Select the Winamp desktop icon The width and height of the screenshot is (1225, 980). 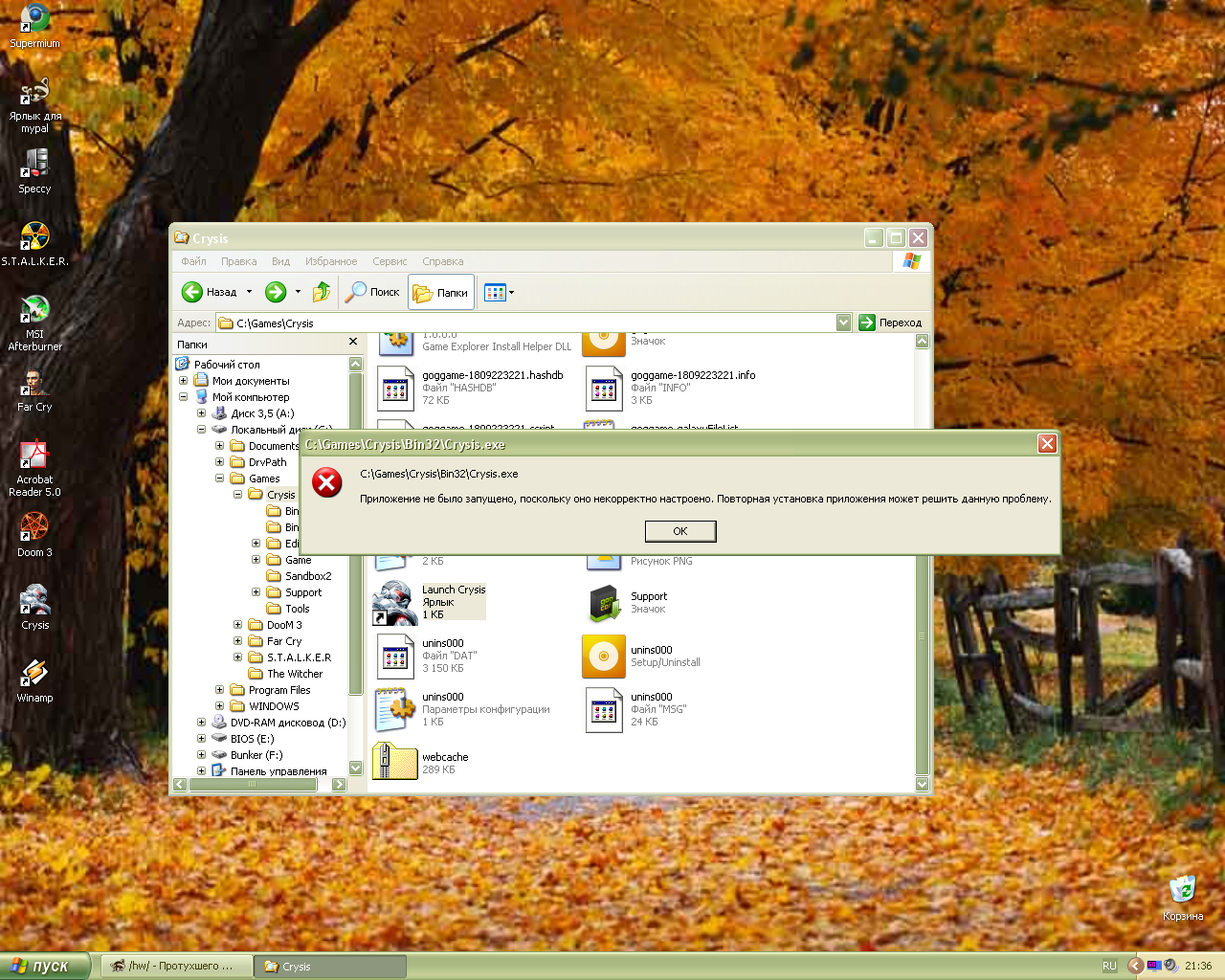pyautogui.click(x=34, y=680)
